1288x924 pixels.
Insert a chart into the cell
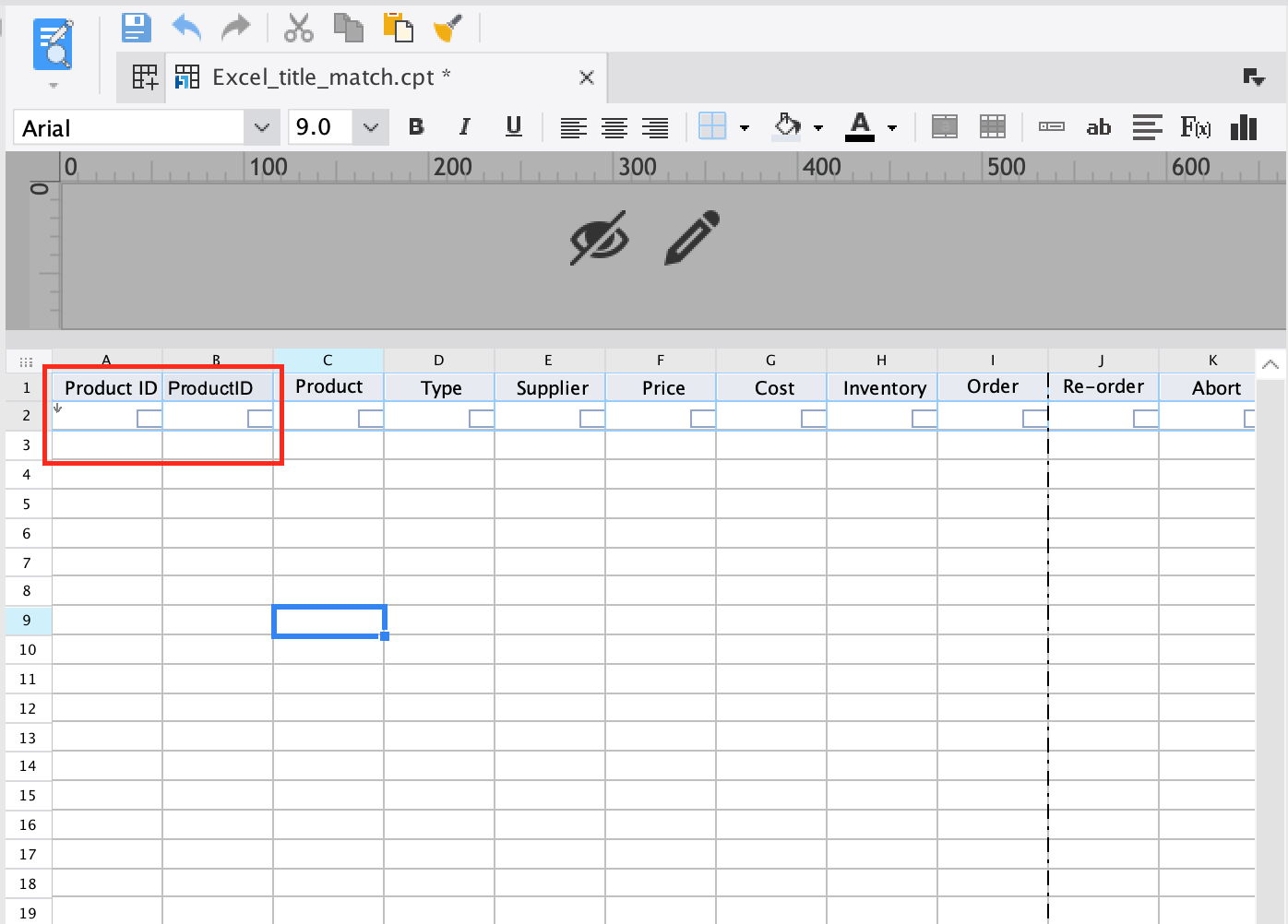pos(1244,127)
